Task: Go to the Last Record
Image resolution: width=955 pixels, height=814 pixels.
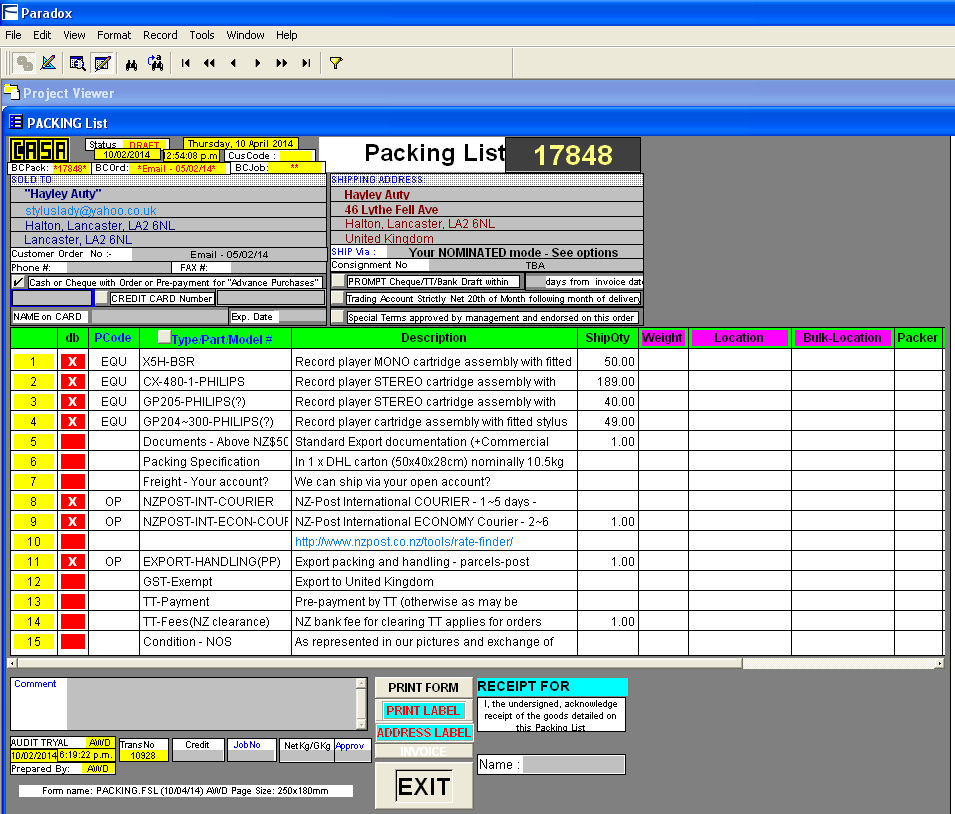Action: (x=306, y=63)
